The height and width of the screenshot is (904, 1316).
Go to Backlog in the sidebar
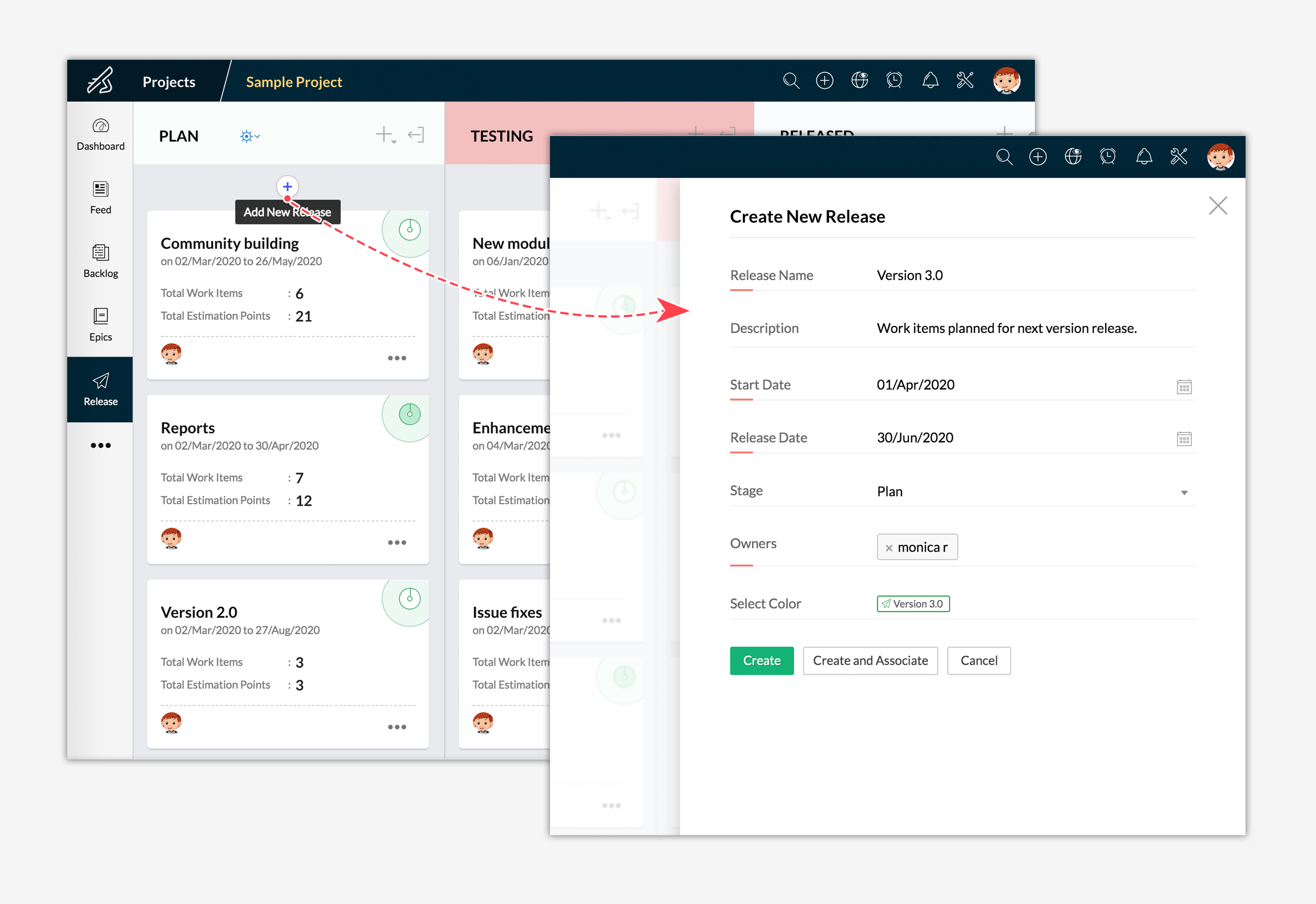pyautogui.click(x=100, y=260)
